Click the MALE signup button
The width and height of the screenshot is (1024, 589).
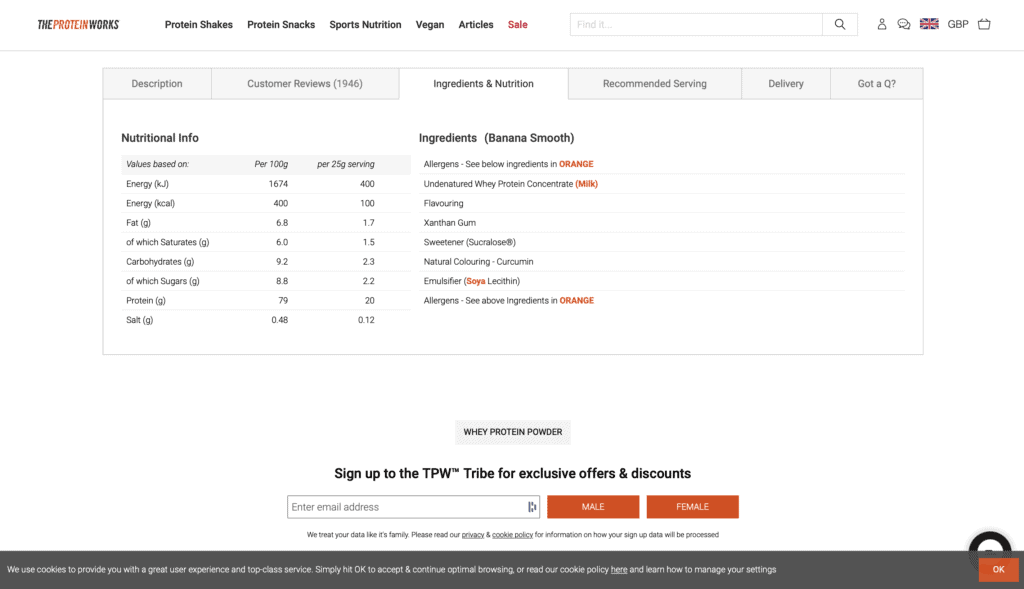[593, 507]
